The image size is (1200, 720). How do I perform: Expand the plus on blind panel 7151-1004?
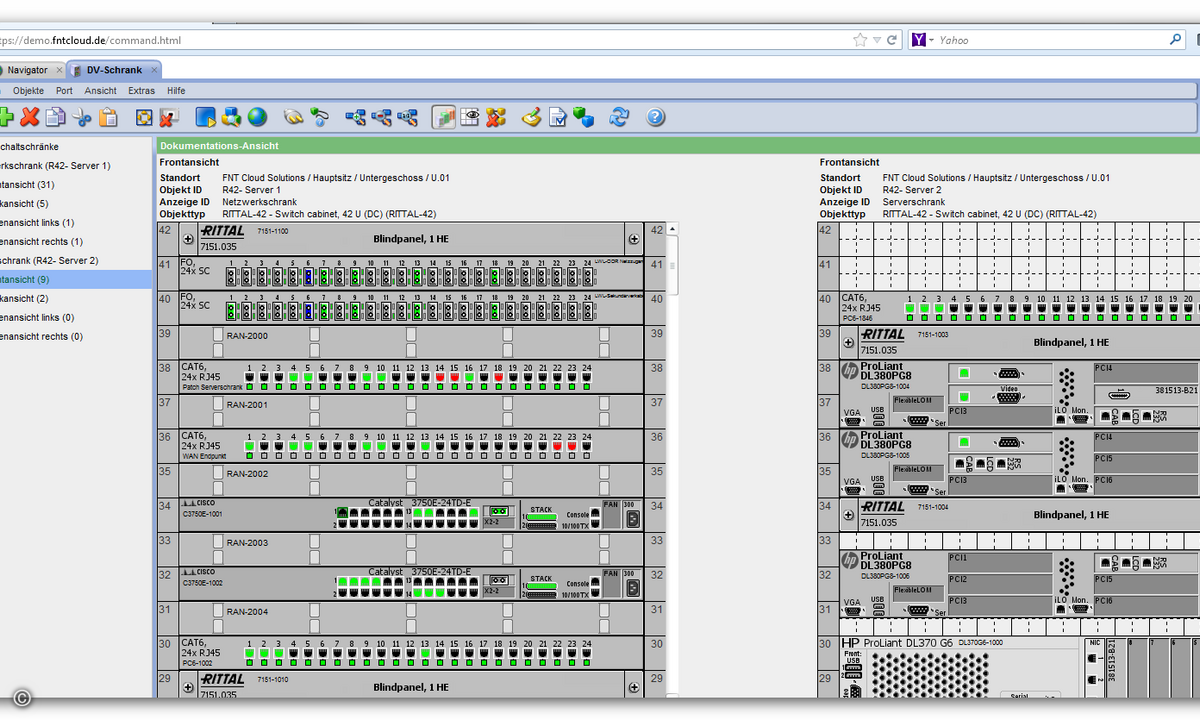coord(849,514)
